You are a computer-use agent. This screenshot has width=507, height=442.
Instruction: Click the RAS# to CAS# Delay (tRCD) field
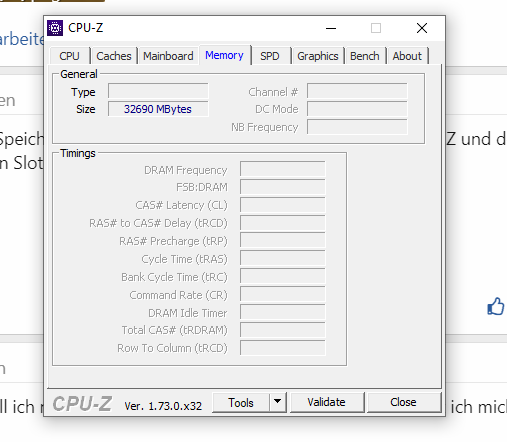[283, 223]
